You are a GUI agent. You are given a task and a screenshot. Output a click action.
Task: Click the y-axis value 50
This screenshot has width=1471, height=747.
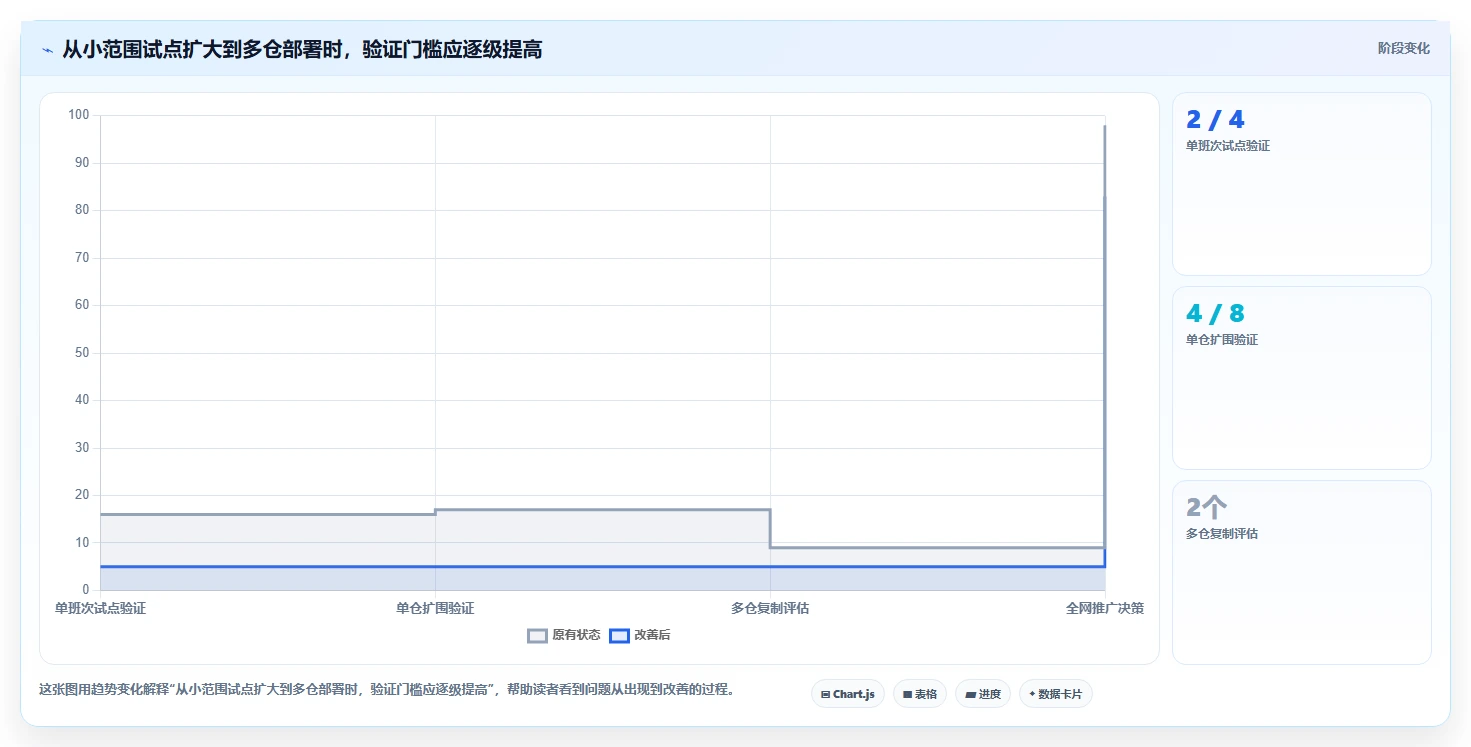click(82, 353)
